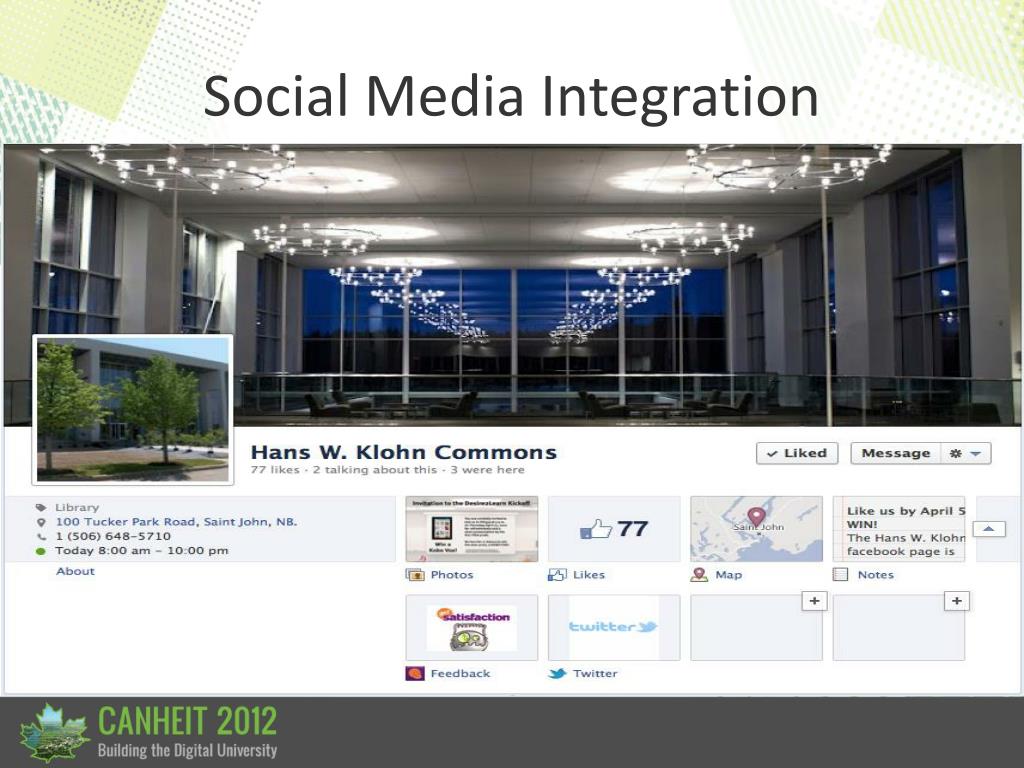
Task: Click the Hans W. Klohn Commons page title
Action: [x=404, y=452]
